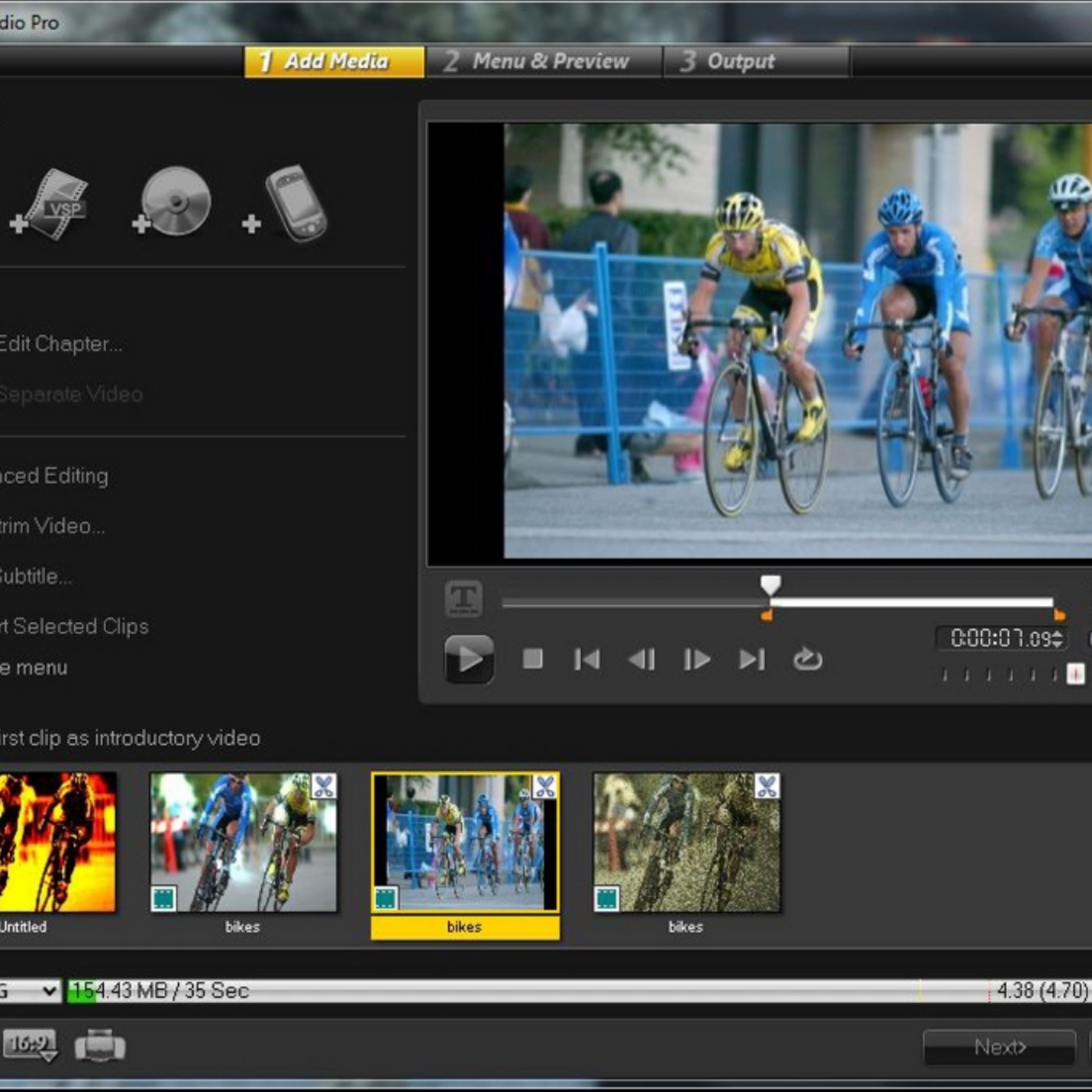Screen dimensions: 1092x1092
Task: Stop the preview playback
Action: click(533, 659)
